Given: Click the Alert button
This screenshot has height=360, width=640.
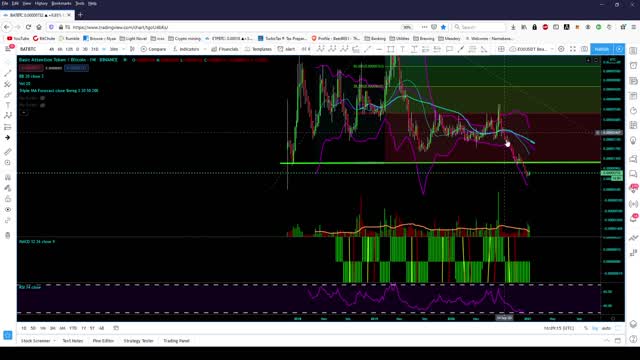Looking at the screenshot, I should (x=286, y=49).
